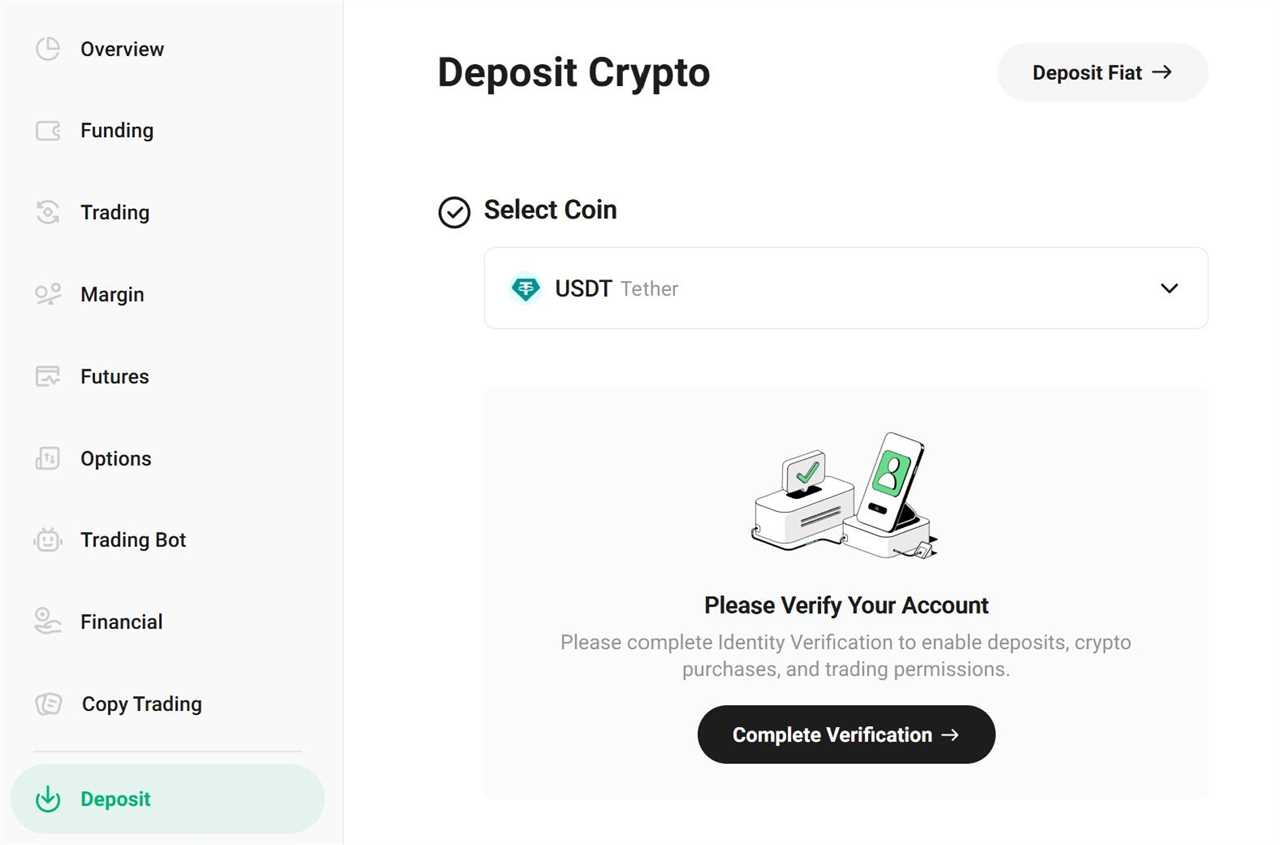Screen dimensions: 1280x845
Task: Click the Futures chart icon
Action: tap(48, 376)
